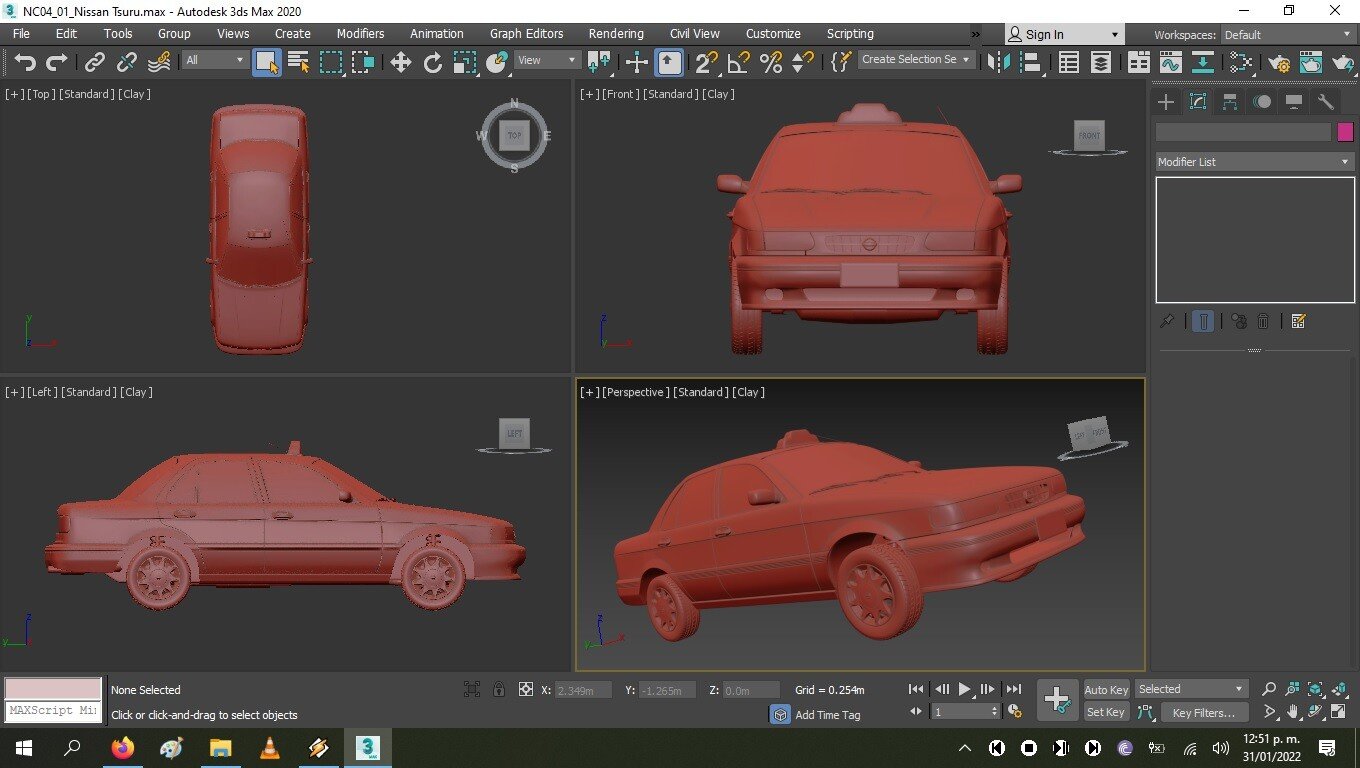This screenshot has width=1360, height=768.
Task: Click the large Set Keys plus button
Action: pyautogui.click(x=1057, y=700)
